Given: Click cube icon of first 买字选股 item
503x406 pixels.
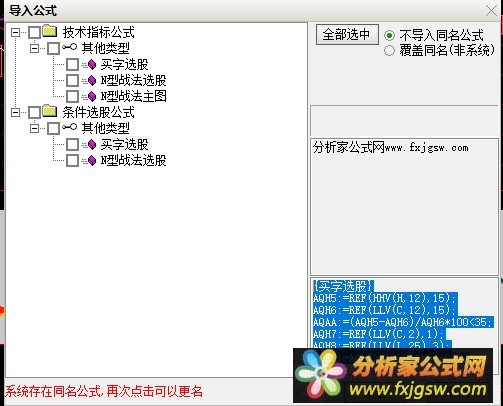Looking at the screenshot, I should [x=91, y=65].
